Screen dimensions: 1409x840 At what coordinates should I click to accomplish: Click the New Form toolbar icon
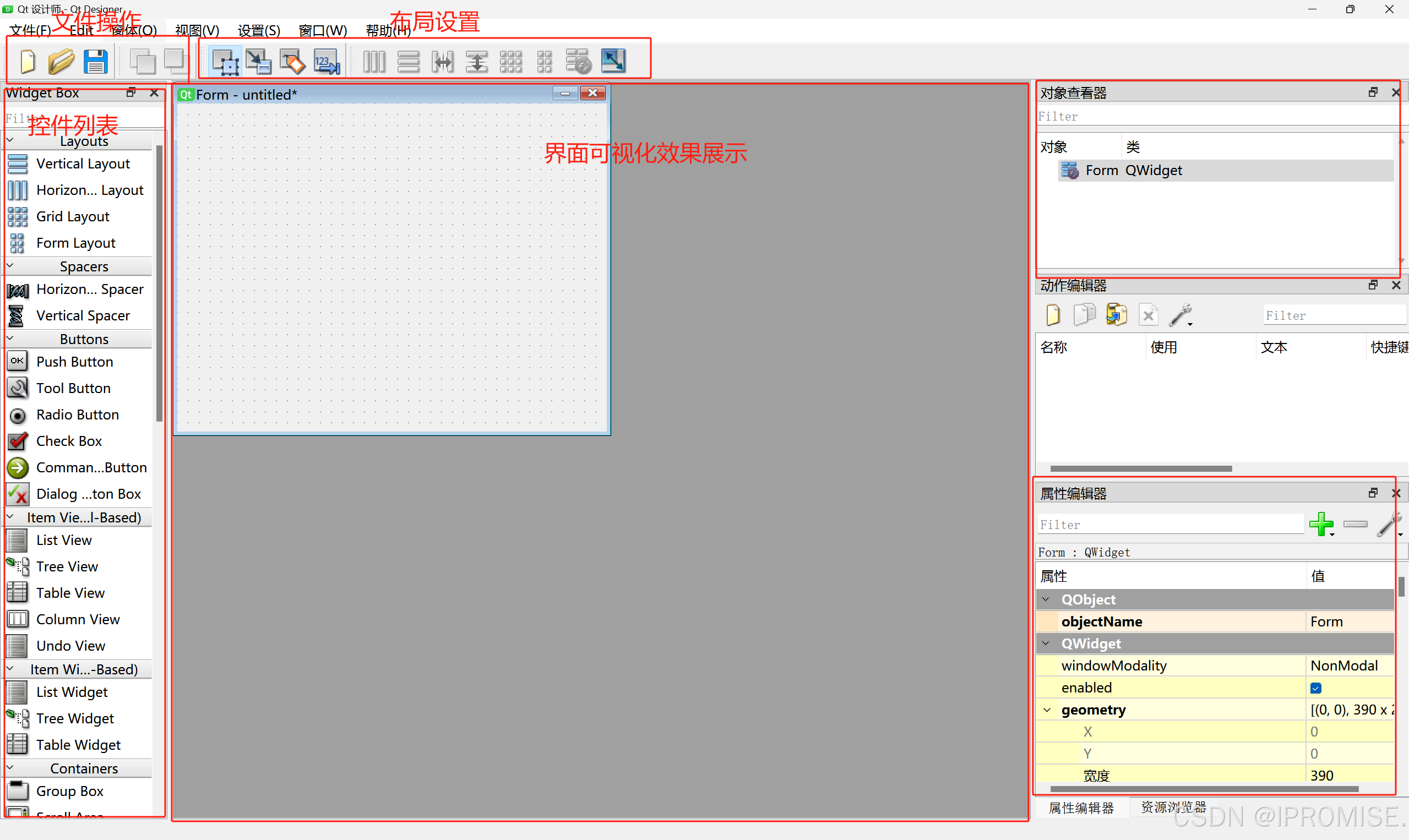(x=27, y=61)
